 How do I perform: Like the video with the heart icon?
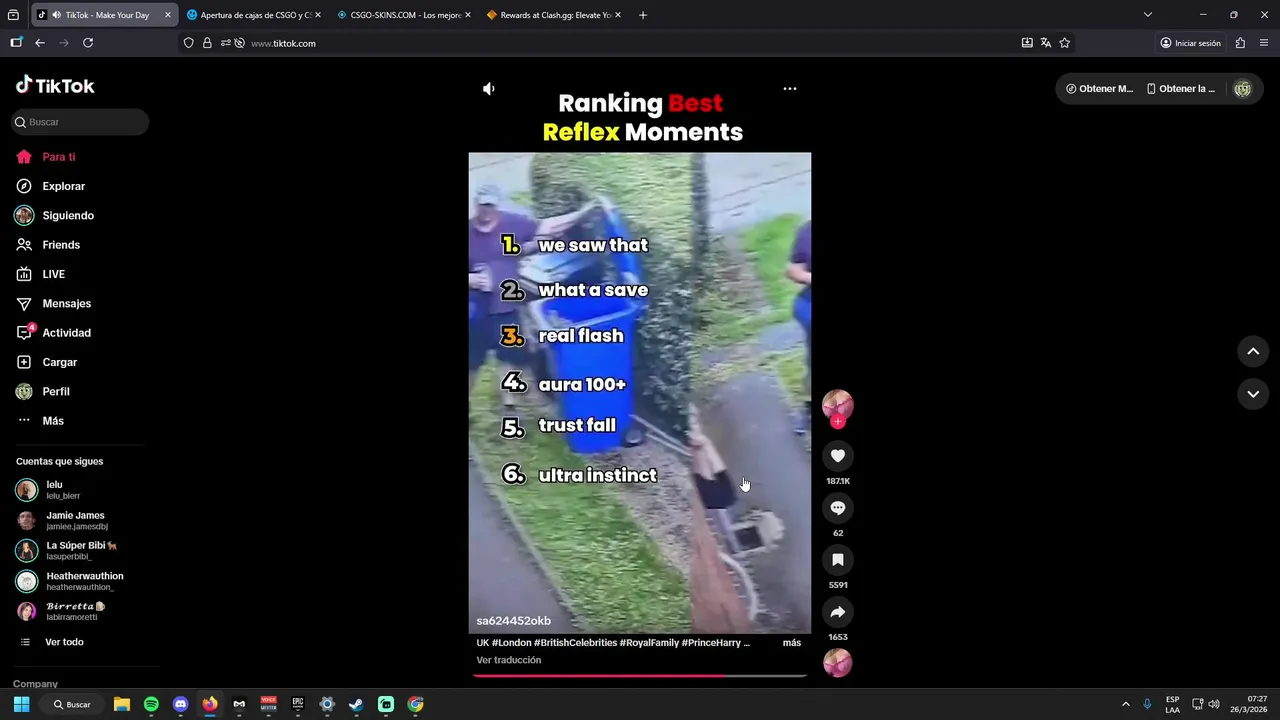point(838,456)
